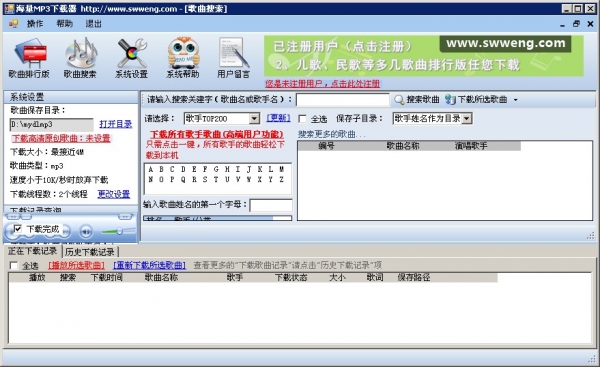600x367 pixels.
Task: Click the 打开目录 link
Action: (116, 124)
